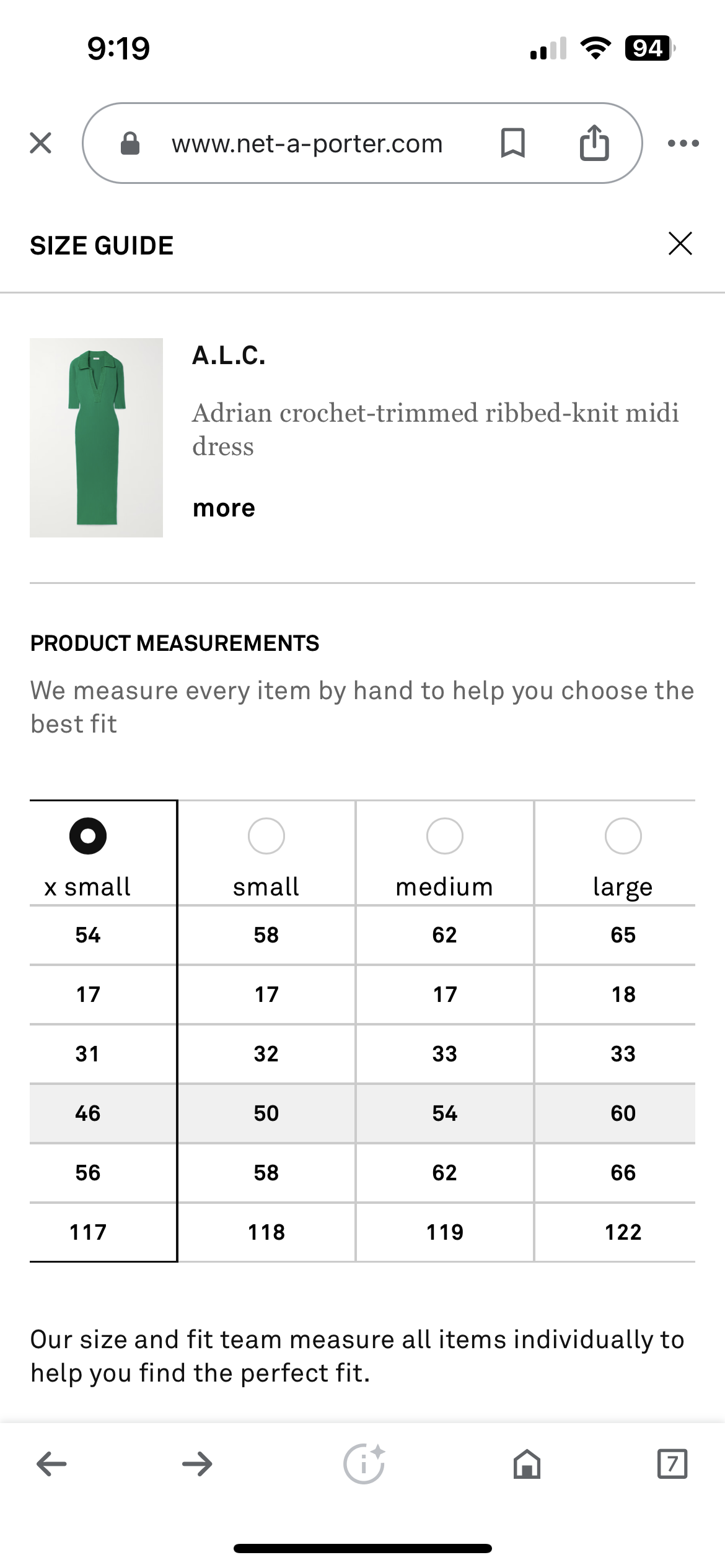Image resolution: width=725 pixels, height=1568 pixels.
Task: Tap the home icon in bottom bar
Action: (x=527, y=1464)
